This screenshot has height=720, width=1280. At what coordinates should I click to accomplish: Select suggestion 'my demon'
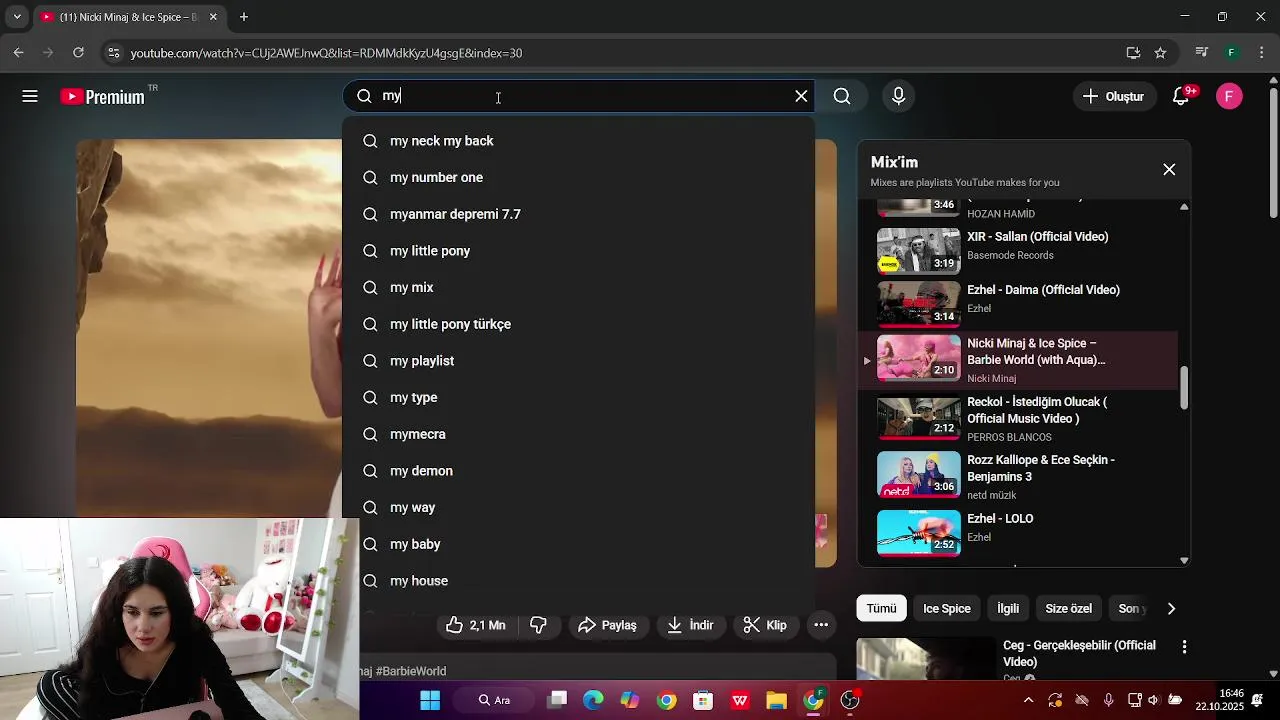(x=578, y=471)
